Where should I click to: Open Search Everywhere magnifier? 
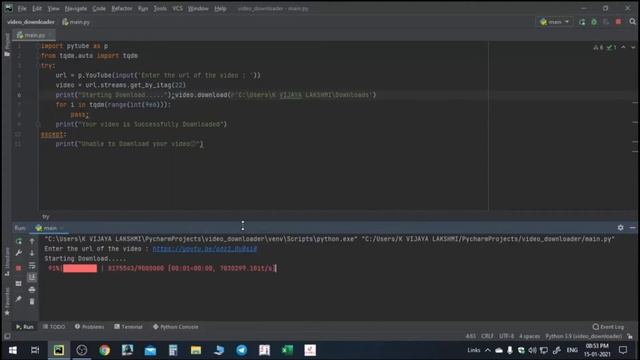[x=632, y=22]
